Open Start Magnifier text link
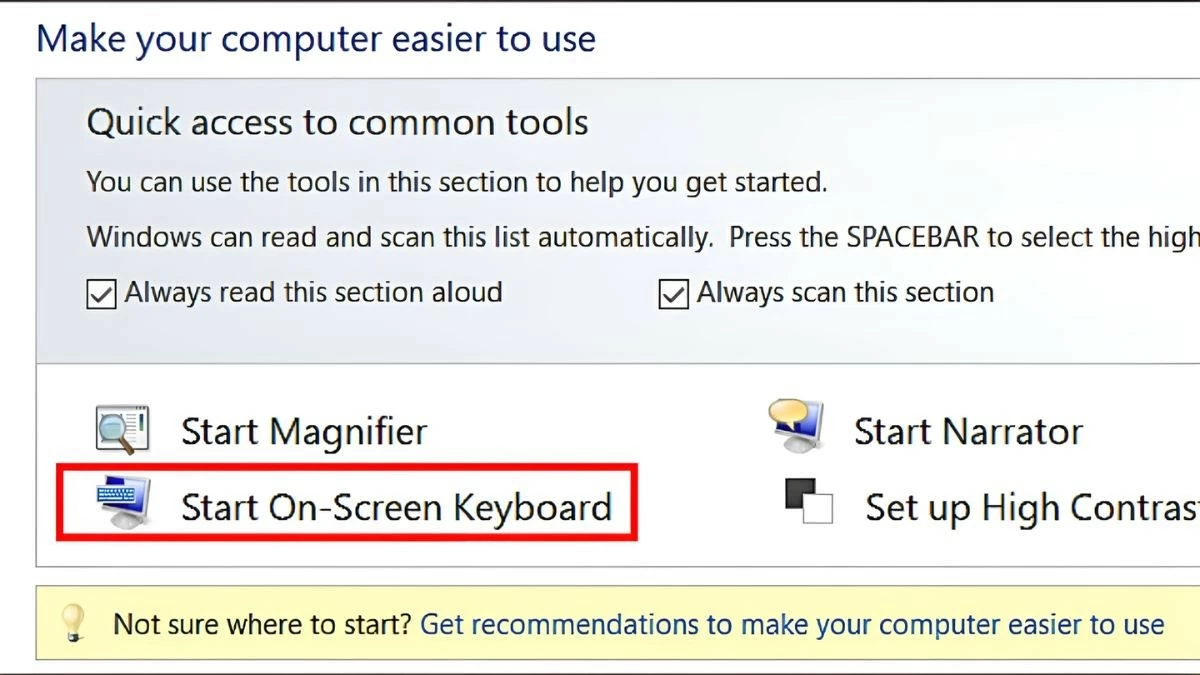 click(303, 432)
